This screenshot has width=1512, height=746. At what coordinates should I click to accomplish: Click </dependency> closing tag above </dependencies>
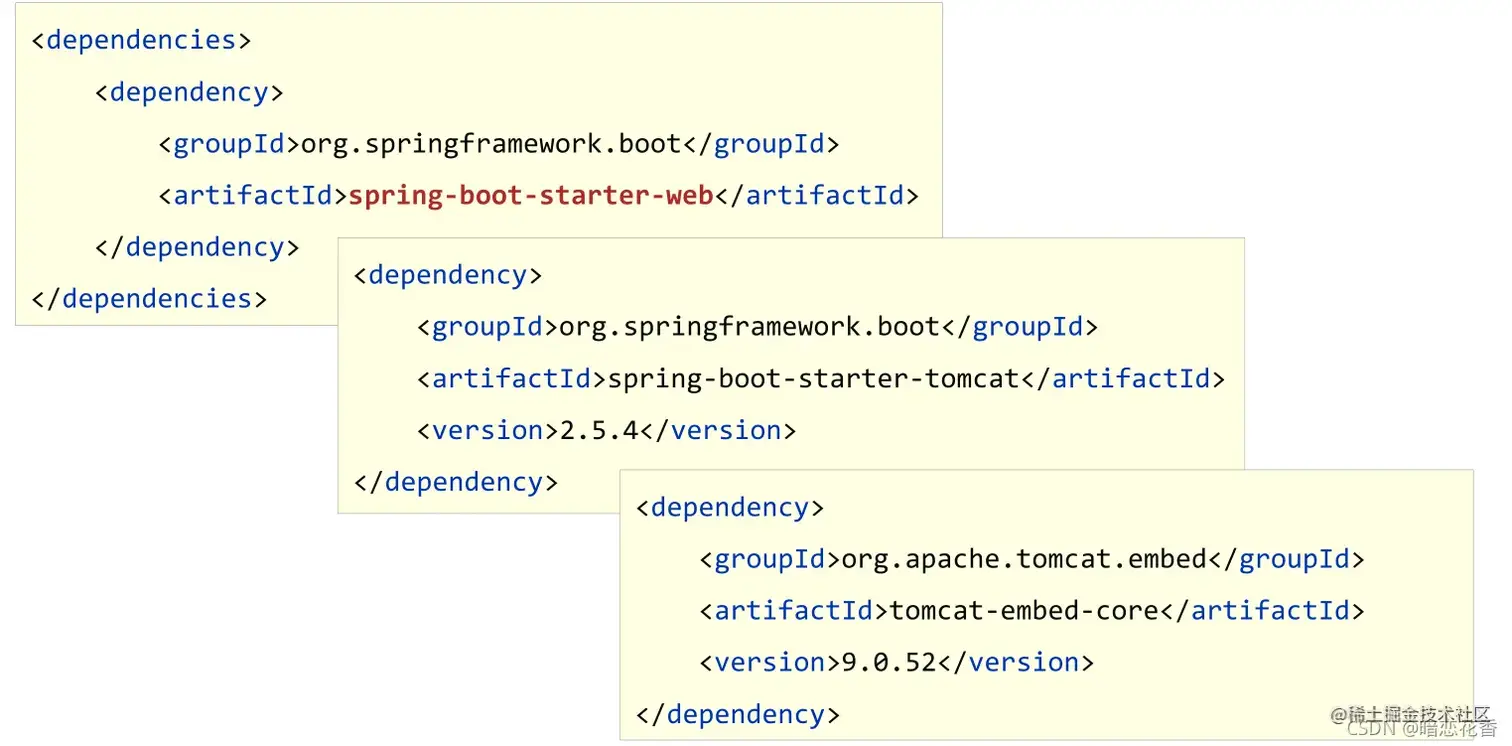coord(197,247)
